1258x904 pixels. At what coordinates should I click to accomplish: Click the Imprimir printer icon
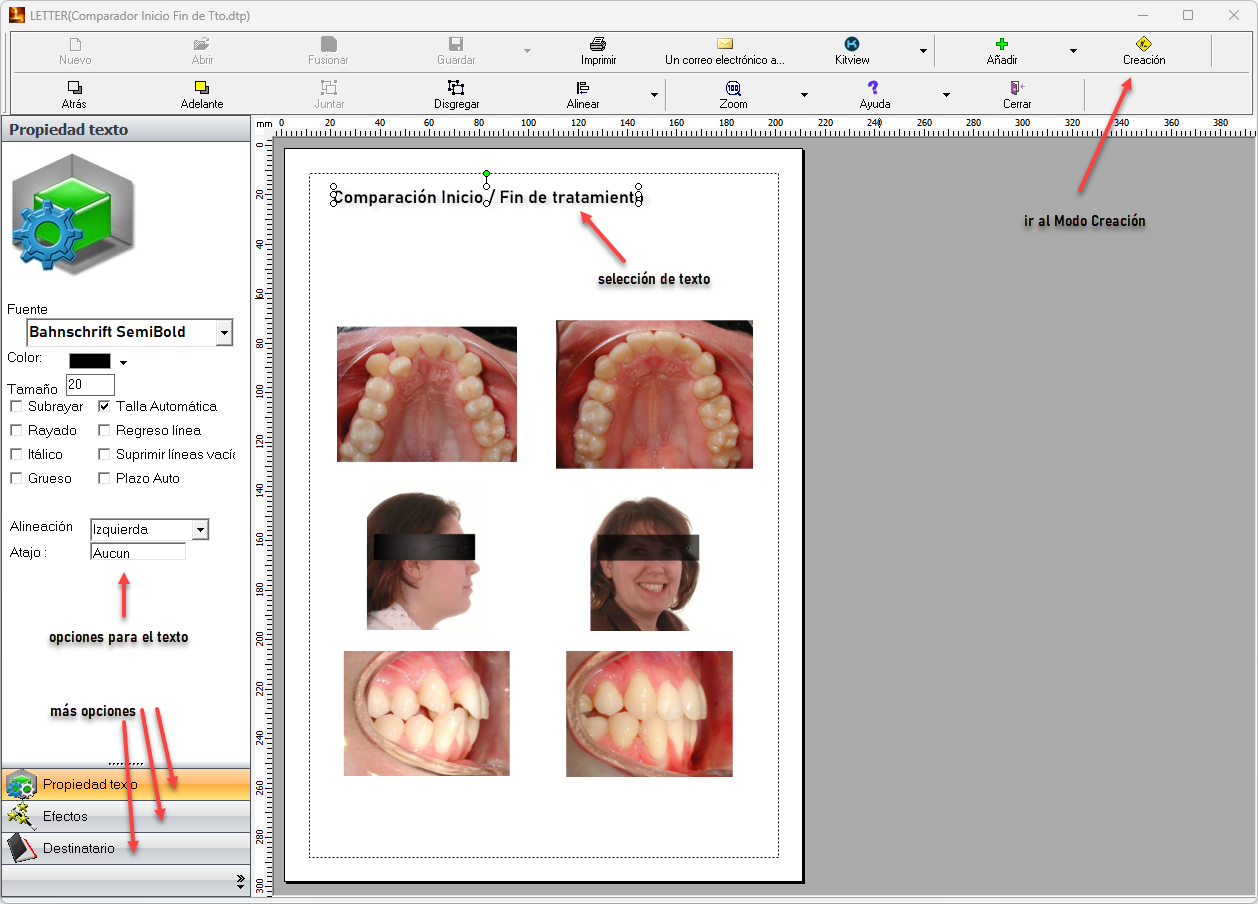pyautogui.click(x=598, y=45)
